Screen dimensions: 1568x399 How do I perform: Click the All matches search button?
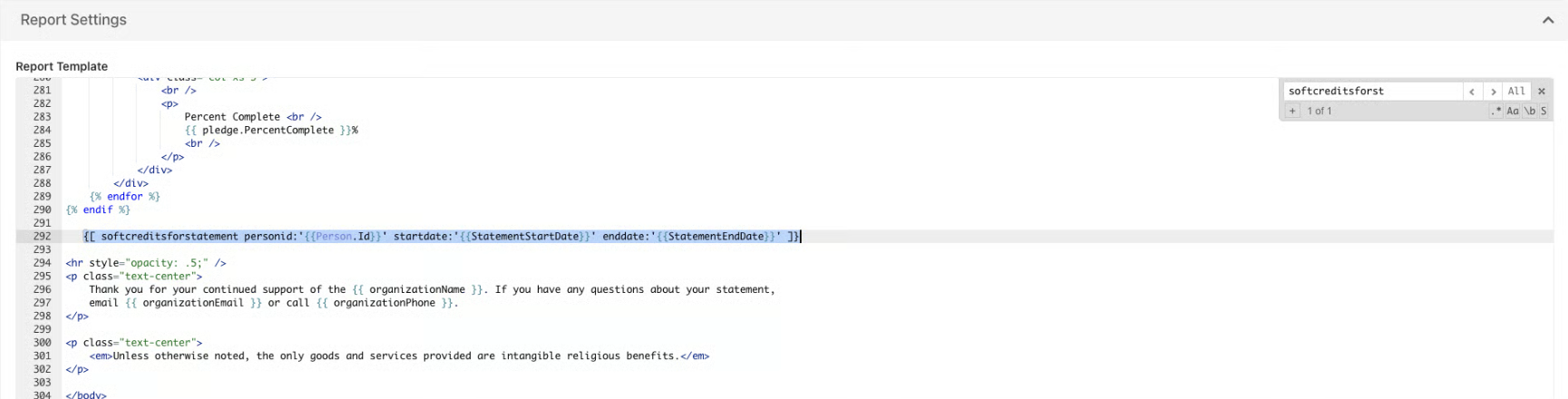1515,92
